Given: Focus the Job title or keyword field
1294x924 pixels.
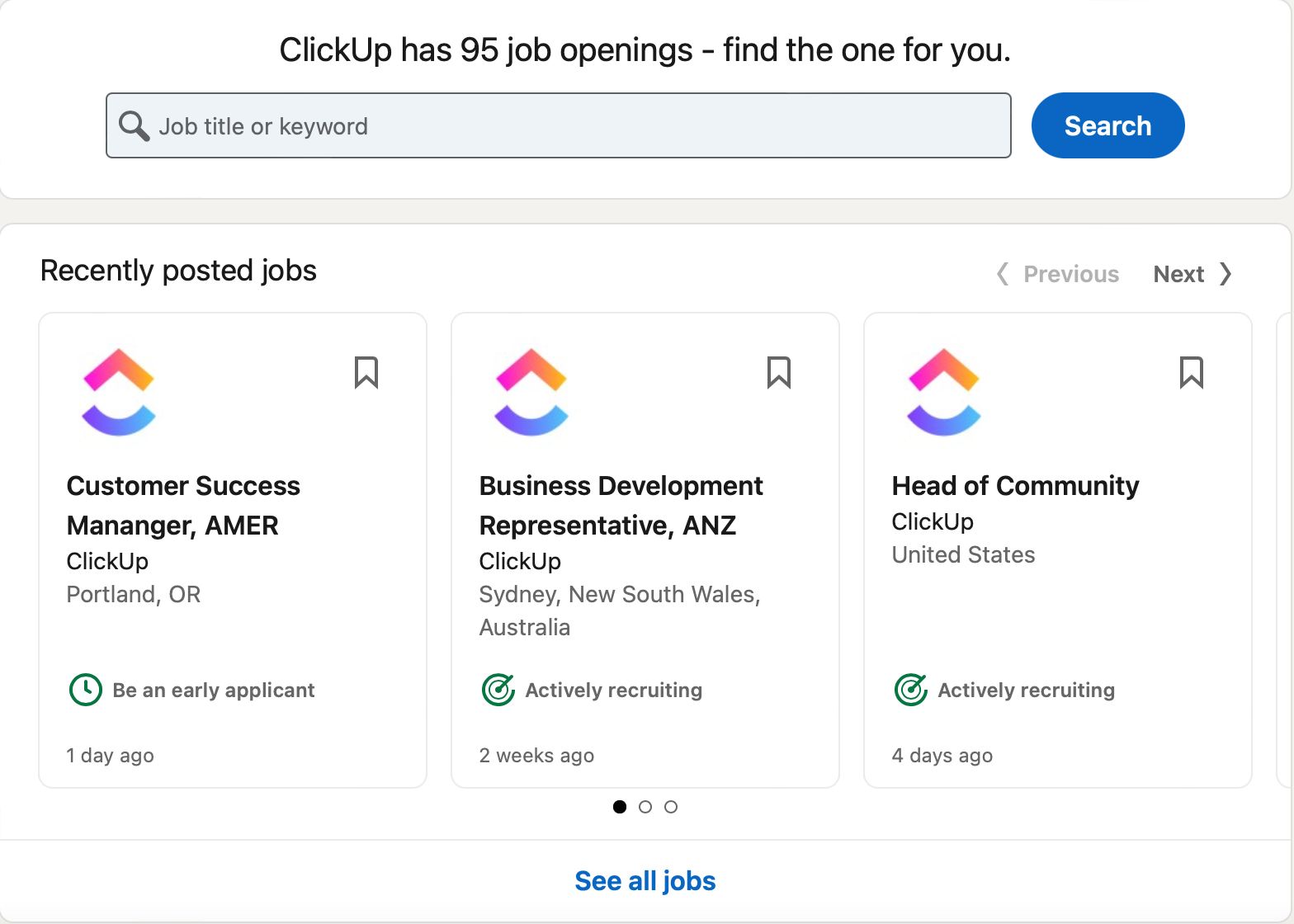Looking at the screenshot, I should (559, 125).
